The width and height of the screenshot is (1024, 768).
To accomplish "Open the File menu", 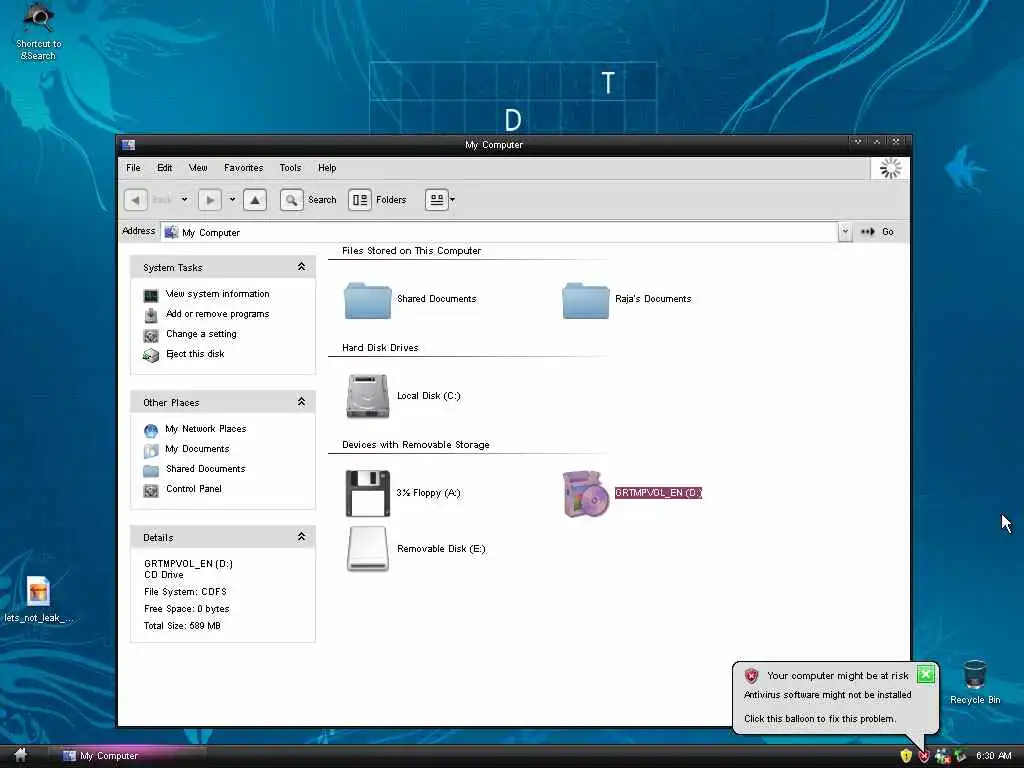I will click(x=133, y=168).
